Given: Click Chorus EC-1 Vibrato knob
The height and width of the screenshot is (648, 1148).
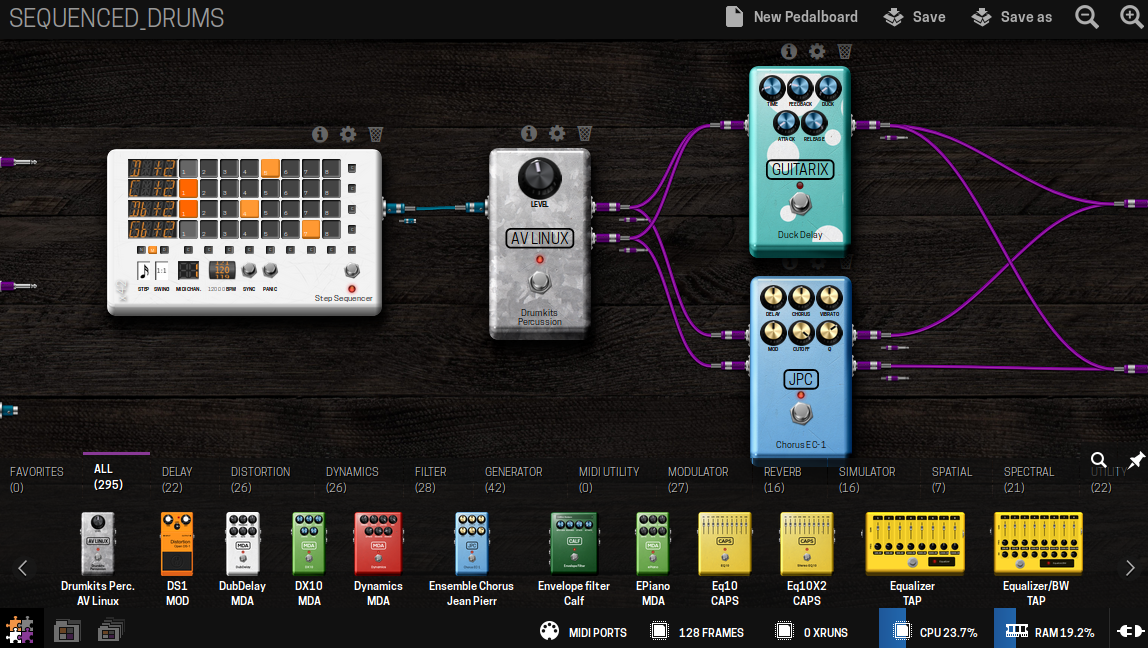Looking at the screenshot, I should pyautogui.click(x=829, y=297).
